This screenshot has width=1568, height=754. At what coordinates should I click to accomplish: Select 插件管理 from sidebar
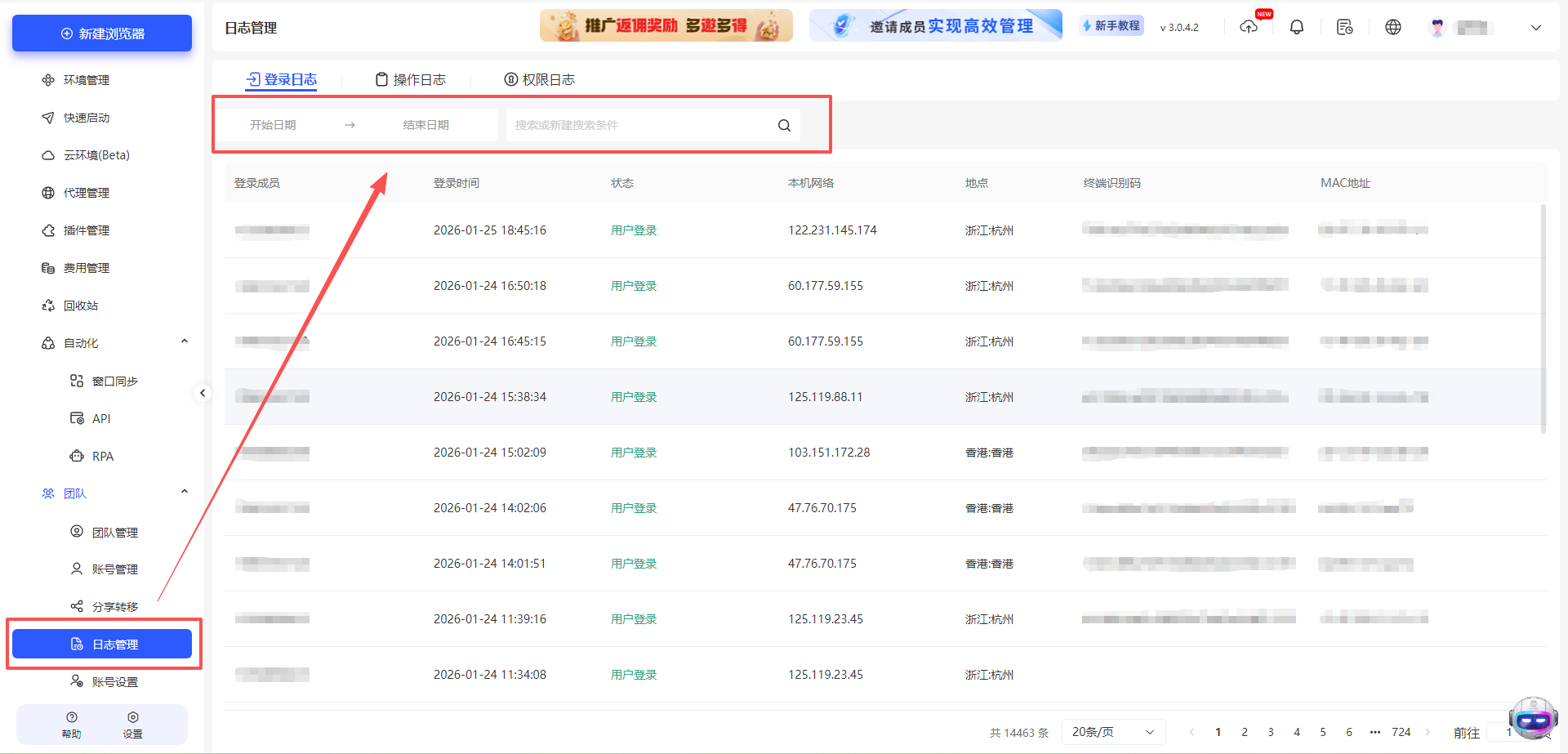[x=87, y=230]
